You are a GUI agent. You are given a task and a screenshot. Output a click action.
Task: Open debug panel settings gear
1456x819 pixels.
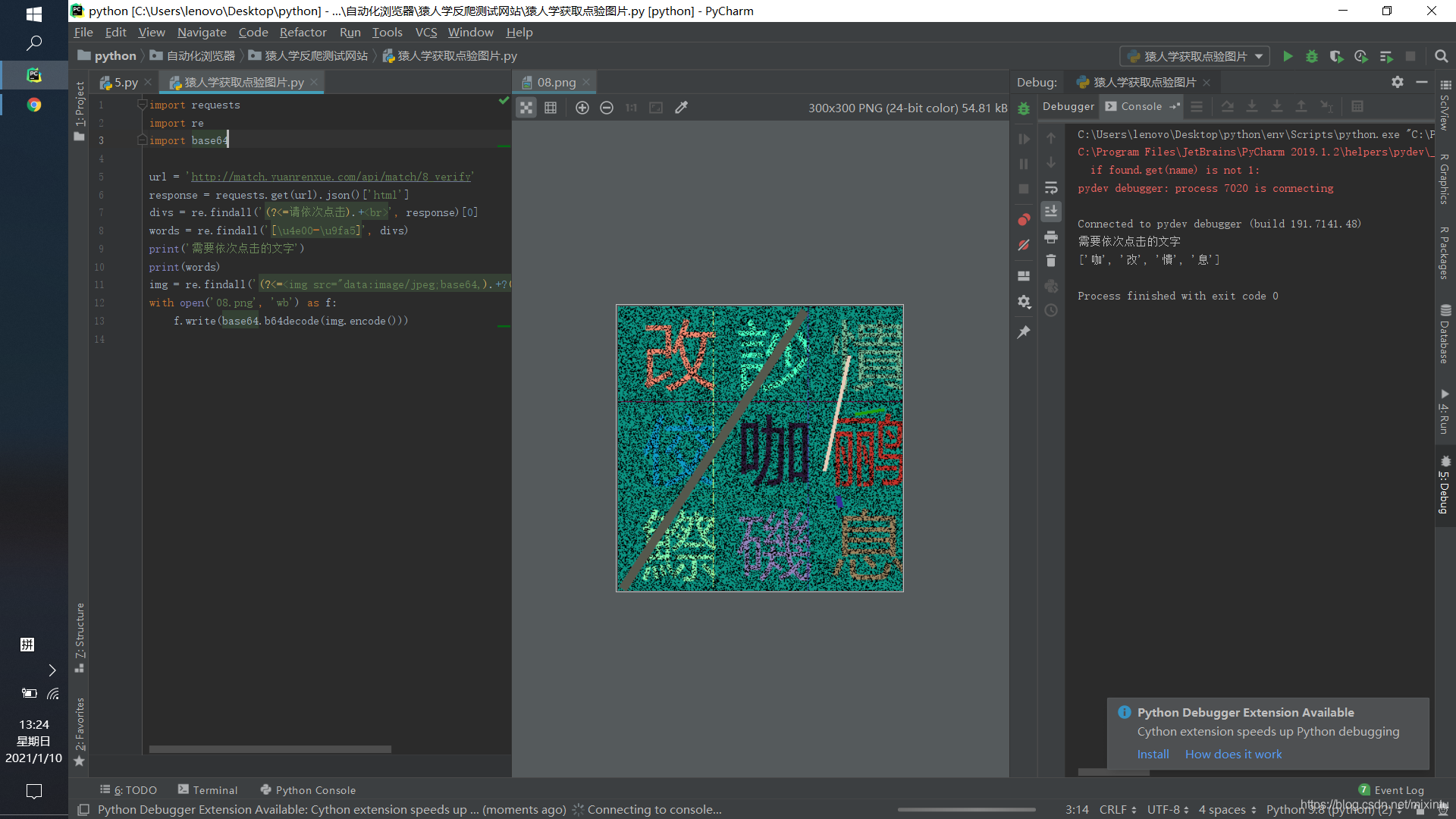[x=1397, y=82]
